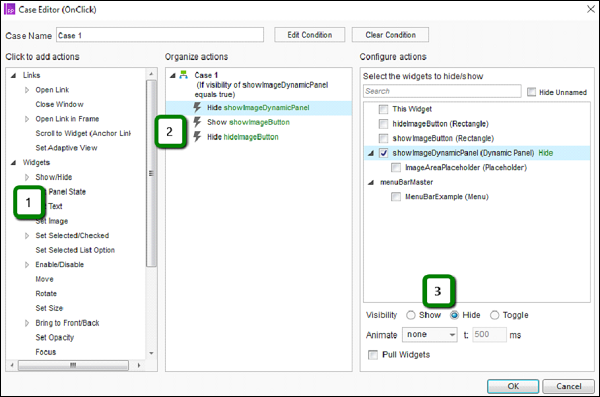This screenshot has width=600, height=397.
Task: Click lightning icon beside Show showImageButton
Action: coord(197,122)
